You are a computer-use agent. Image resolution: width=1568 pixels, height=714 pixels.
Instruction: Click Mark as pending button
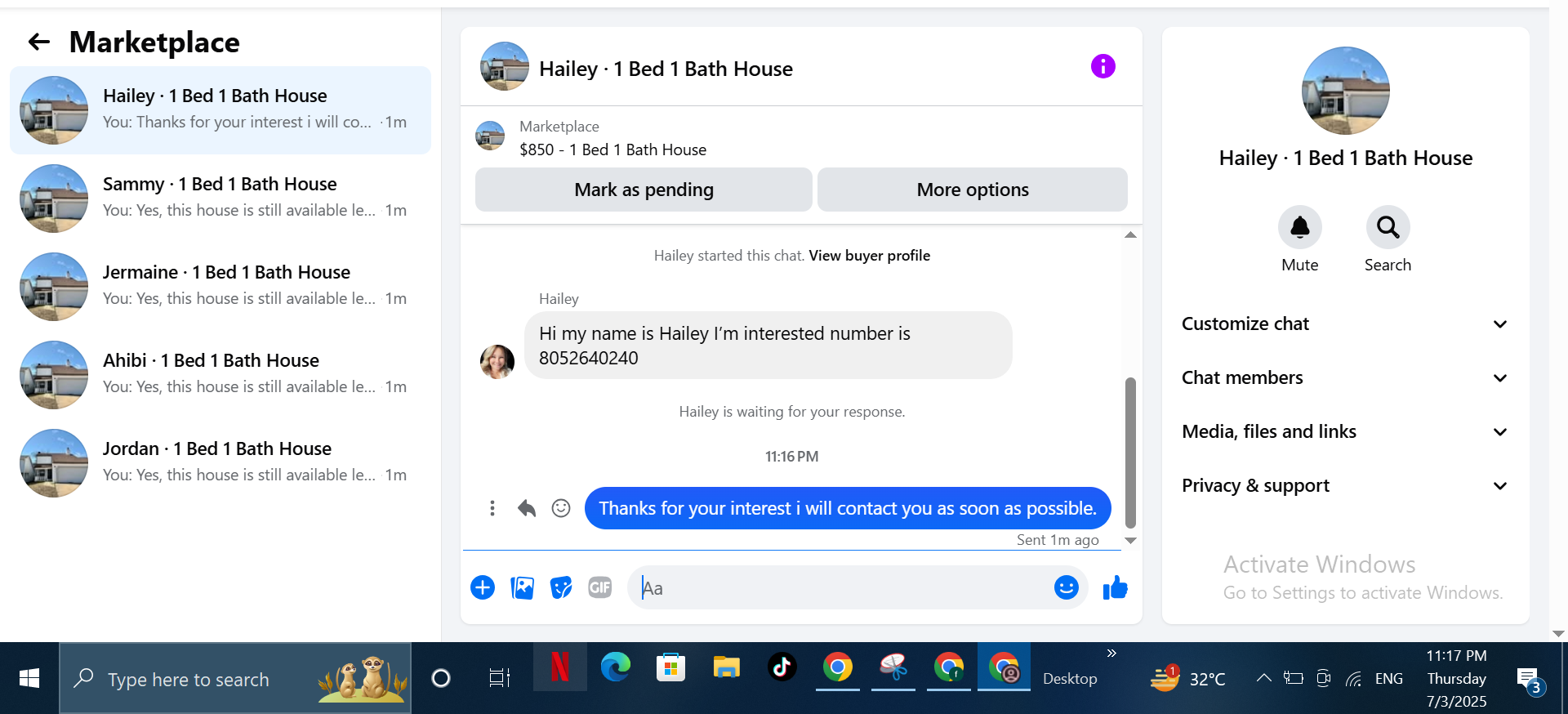pyautogui.click(x=644, y=190)
